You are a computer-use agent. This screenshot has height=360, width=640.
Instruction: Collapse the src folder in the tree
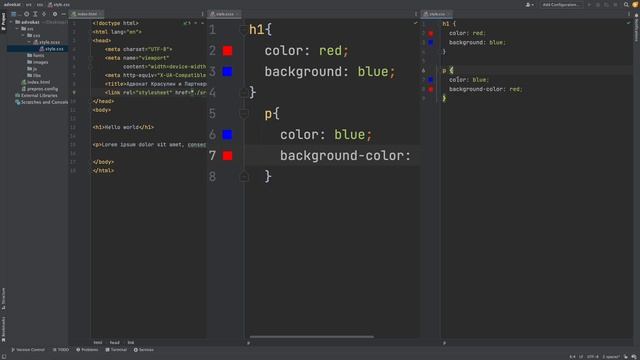pyautogui.click(x=17, y=29)
